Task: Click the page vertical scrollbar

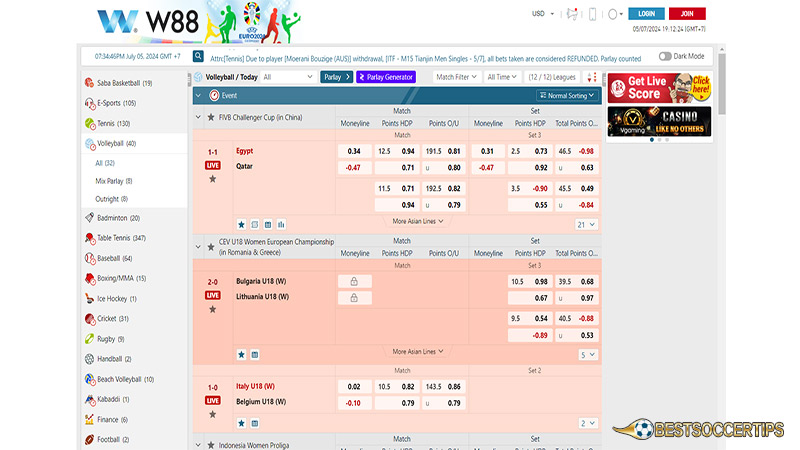Action: [x=721, y=82]
